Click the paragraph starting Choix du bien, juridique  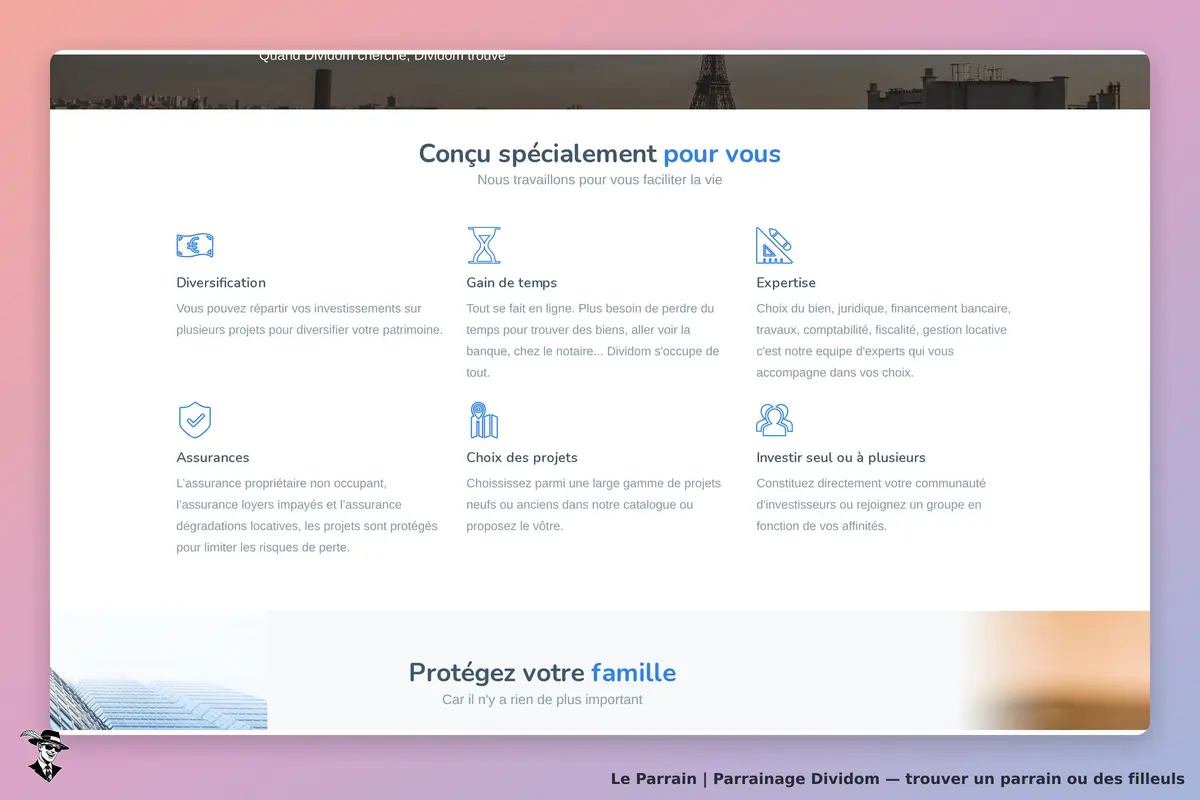[884, 341]
